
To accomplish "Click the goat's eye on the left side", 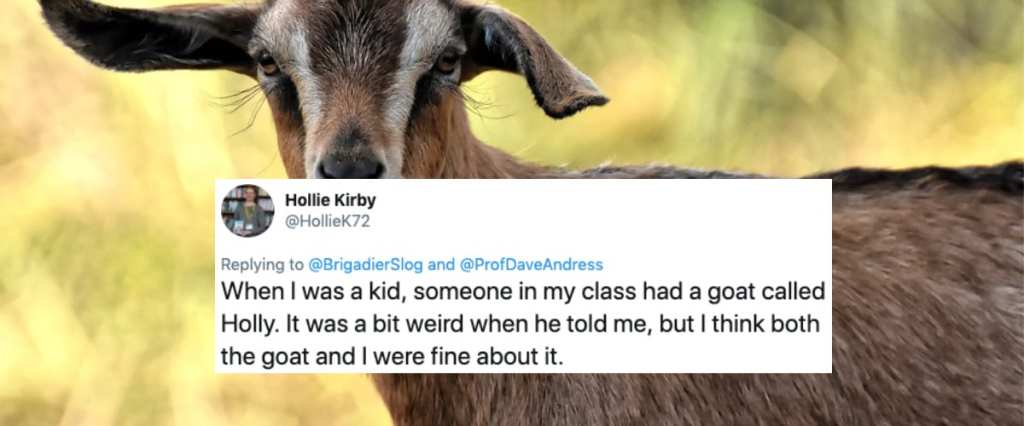I will (x=268, y=63).
